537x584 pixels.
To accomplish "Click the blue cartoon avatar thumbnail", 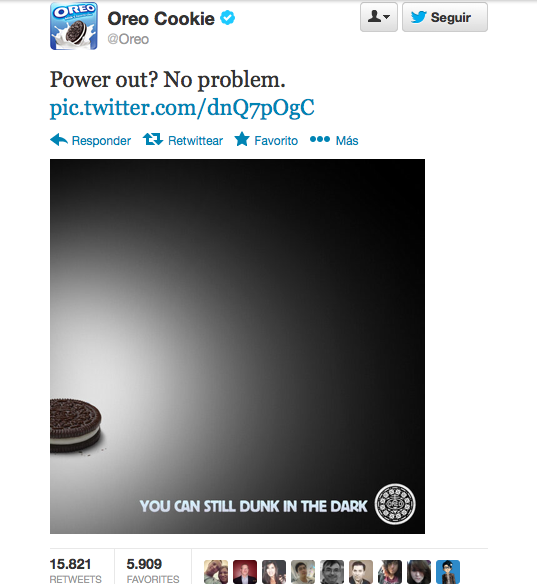I will (448, 572).
